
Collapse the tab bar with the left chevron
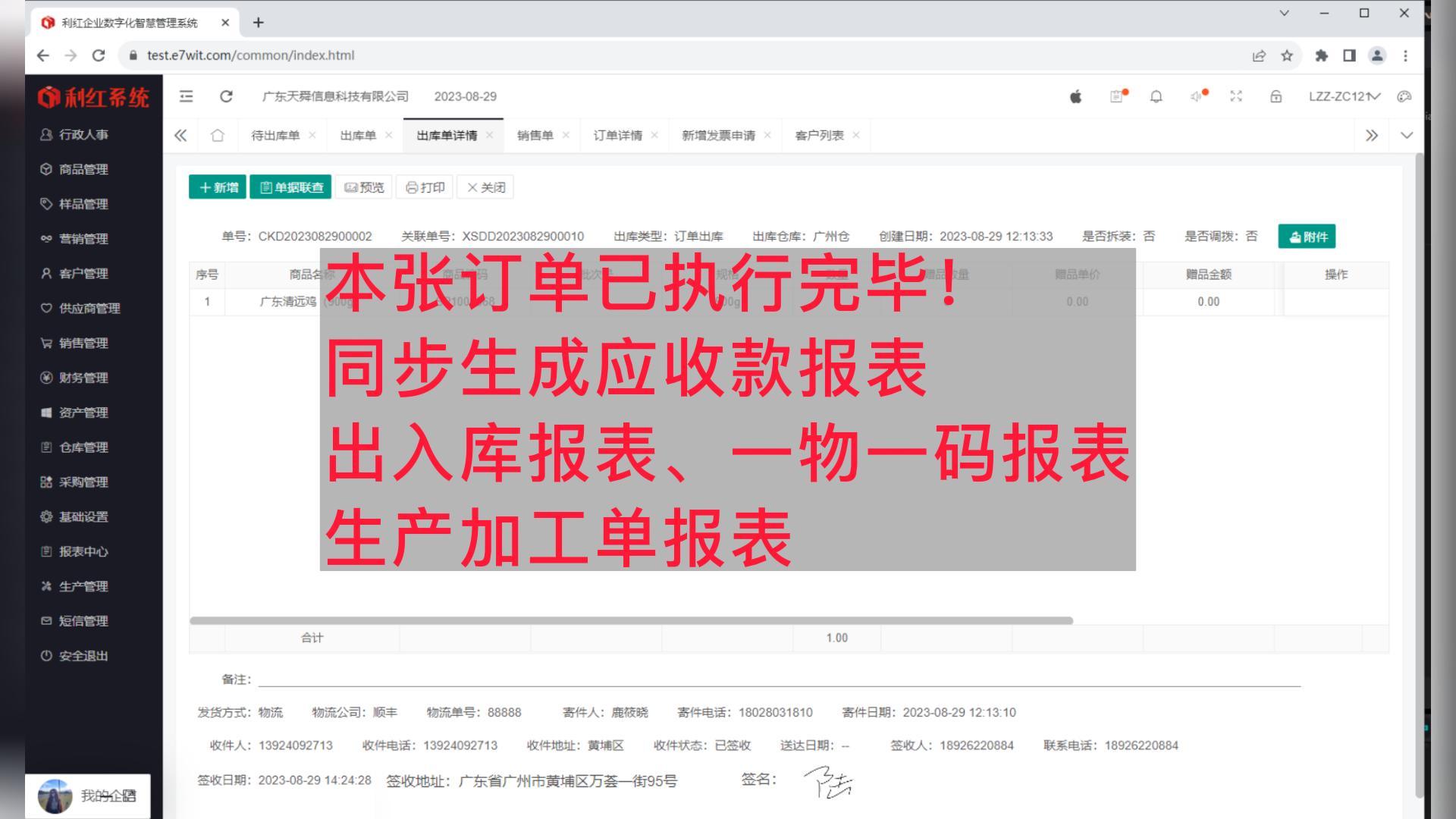182,135
